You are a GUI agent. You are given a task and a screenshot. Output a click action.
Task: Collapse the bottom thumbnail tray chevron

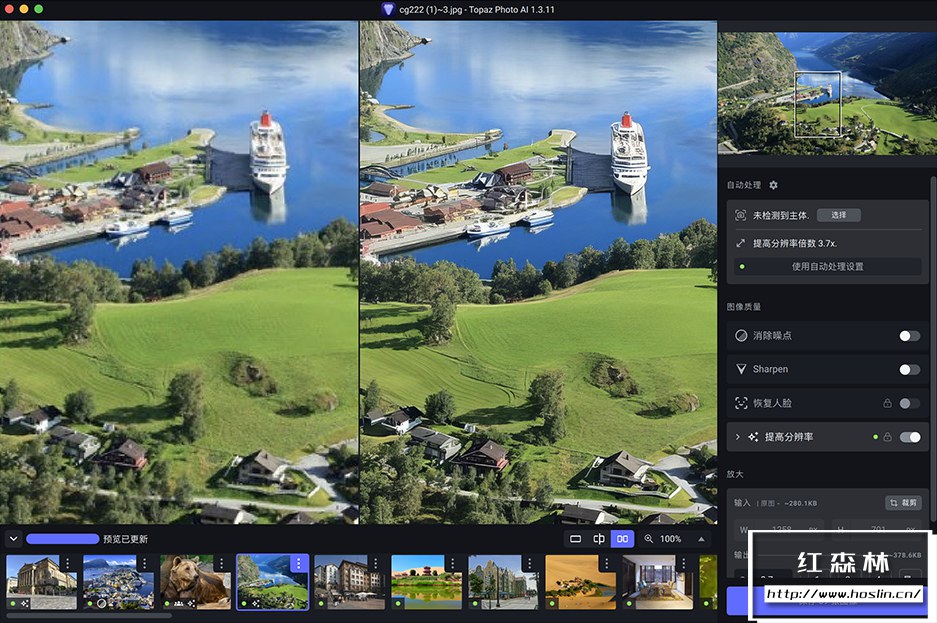[13, 539]
